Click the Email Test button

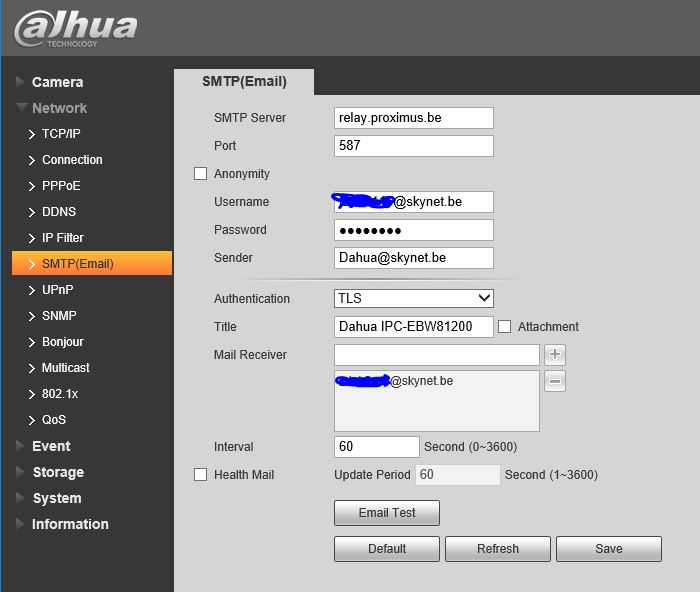386,513
